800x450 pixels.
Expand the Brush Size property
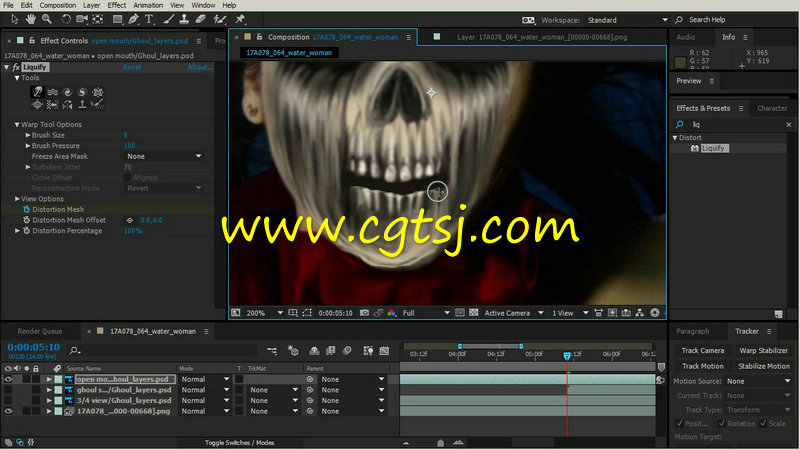coord(28,135)
